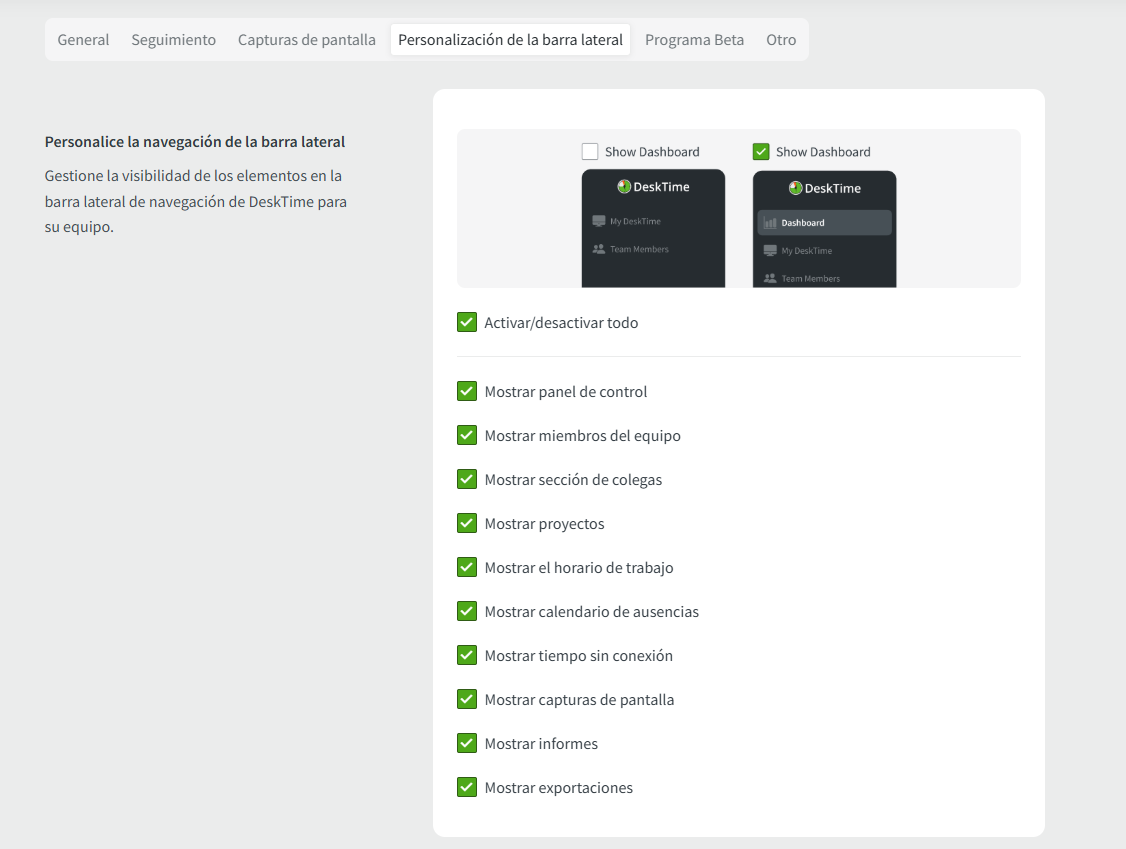This screenshot has height=849, width=1126.
Task: Uncheck Mostrar sección de colegas
Action: point(467,479)
